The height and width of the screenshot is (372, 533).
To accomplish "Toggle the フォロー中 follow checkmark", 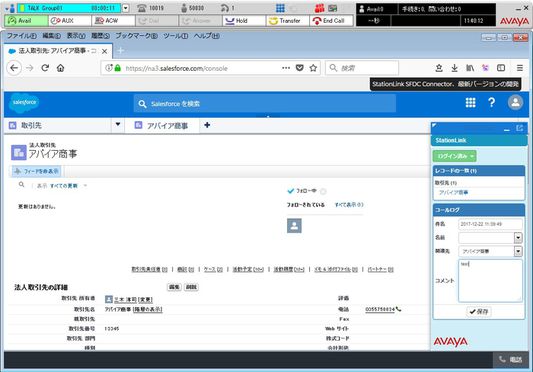I will pyautogui.click(x=290, y=191).
